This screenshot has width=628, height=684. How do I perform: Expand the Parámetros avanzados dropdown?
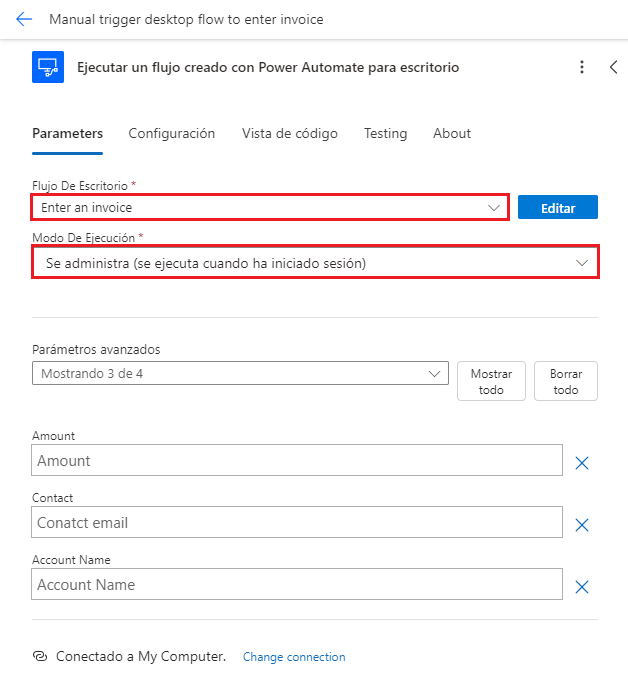pos(435,373)
